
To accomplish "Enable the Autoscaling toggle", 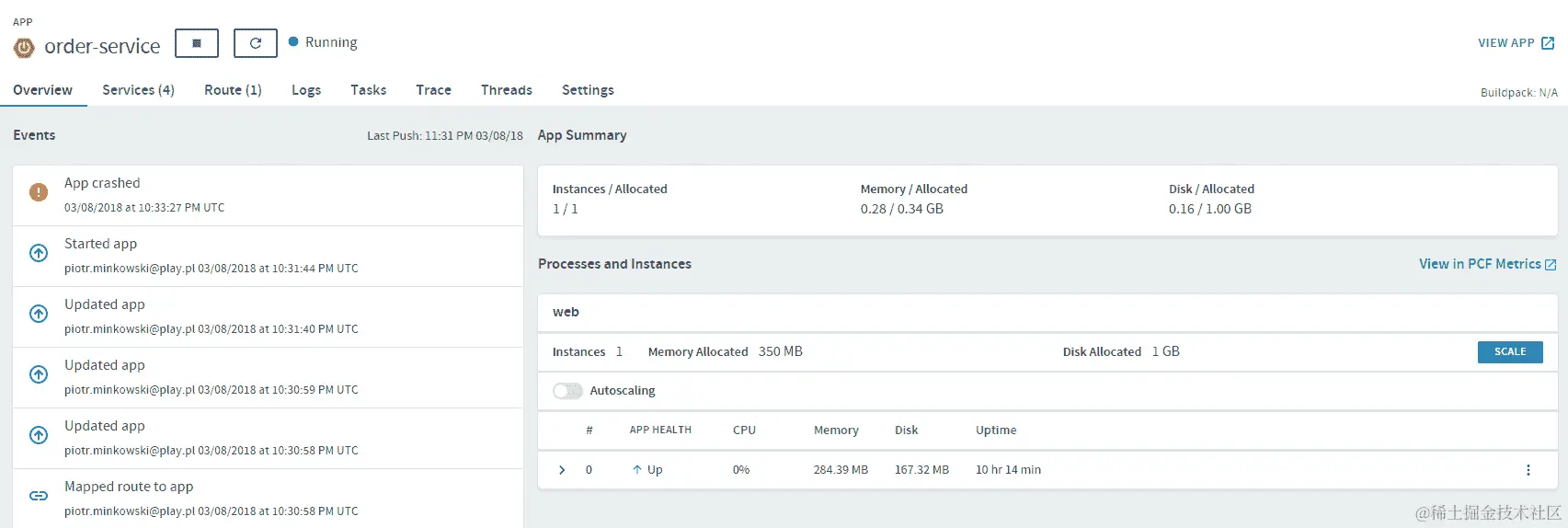I will tap(567, 391).
